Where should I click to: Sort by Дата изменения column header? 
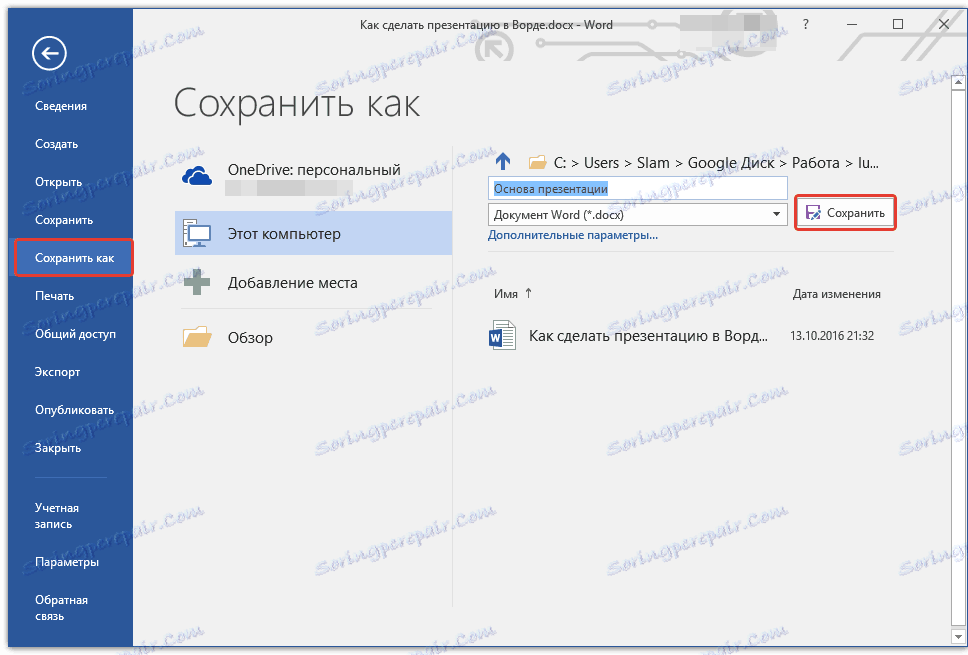(837, 294)
